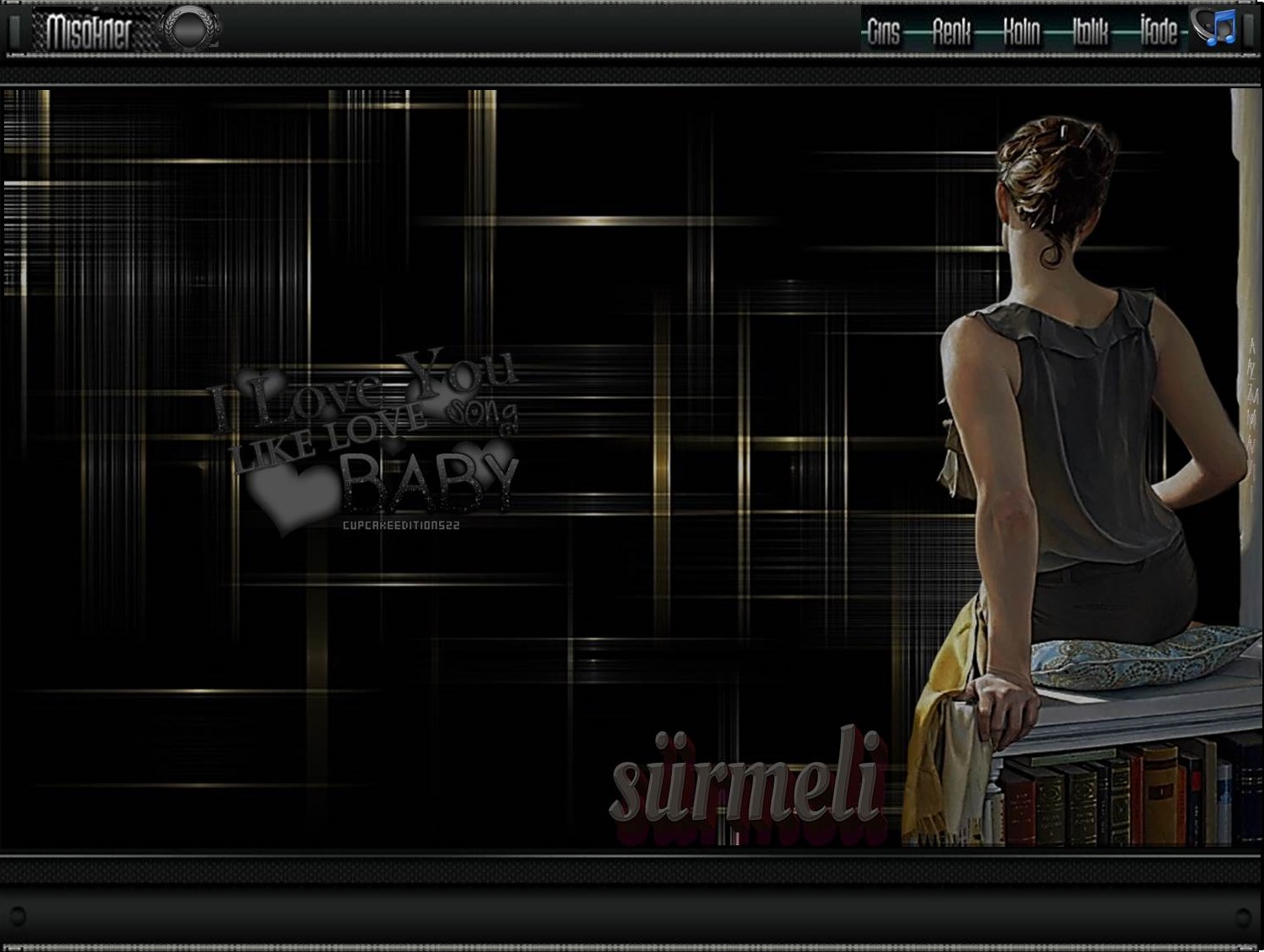Image resolution: width=1264 pixels, height=952 pixels.
Task: Click the CUPCAKEEDITIONS22 watermark text
Action: [x=400, y=526]
